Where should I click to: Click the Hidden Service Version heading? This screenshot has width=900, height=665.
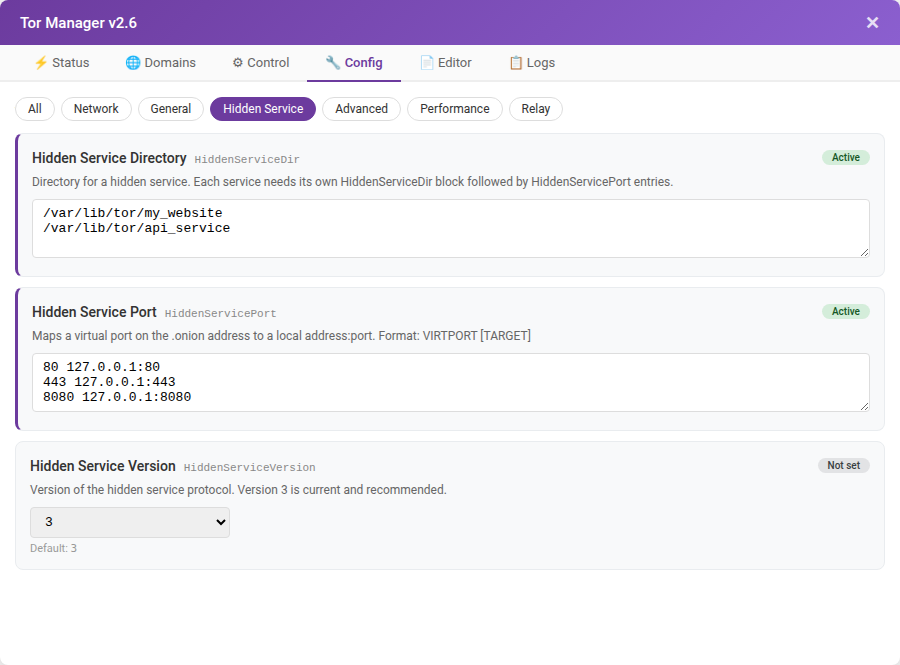[x=103, y=466]
